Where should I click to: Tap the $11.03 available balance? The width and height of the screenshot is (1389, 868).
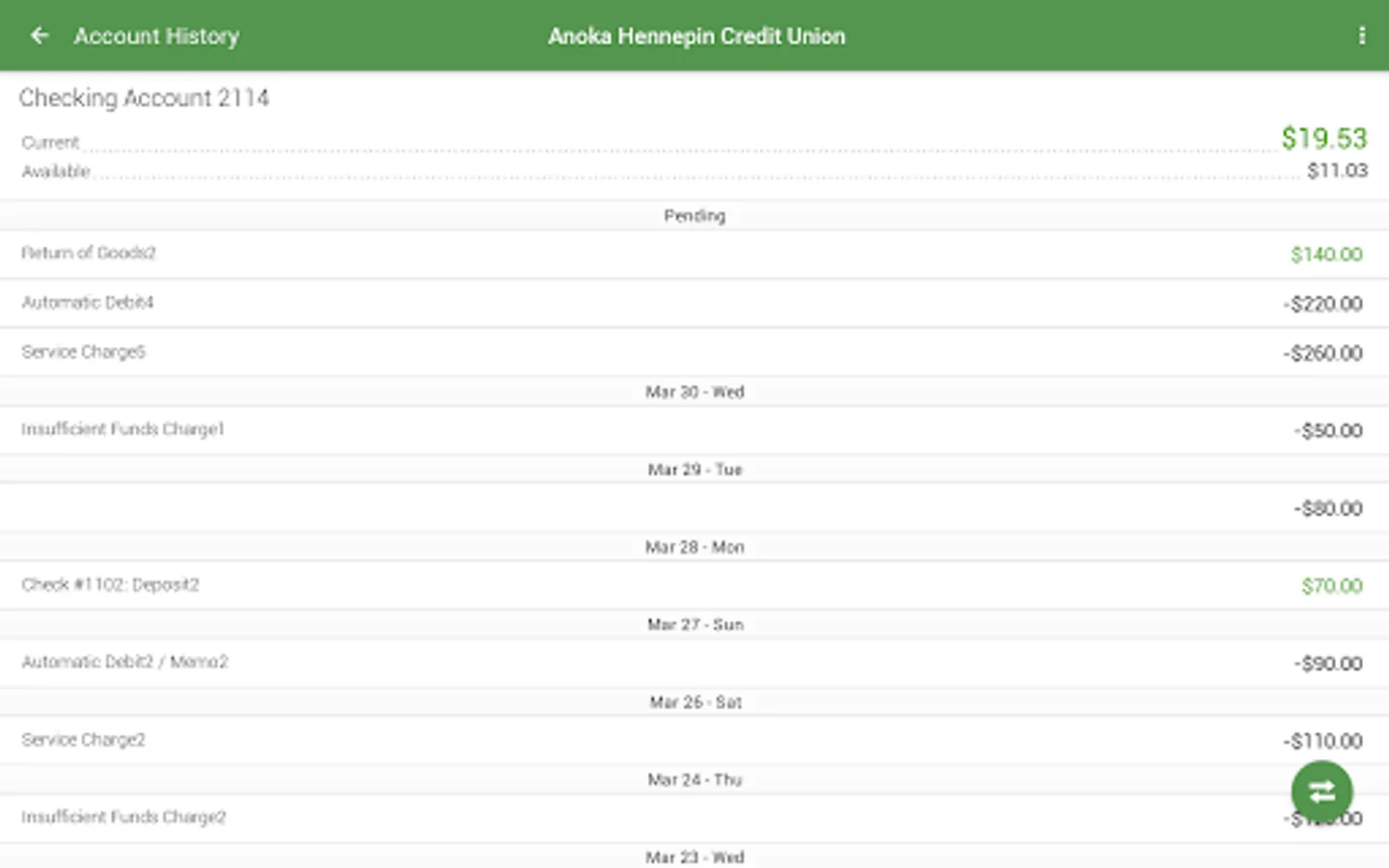click(x=1337, y=171)
